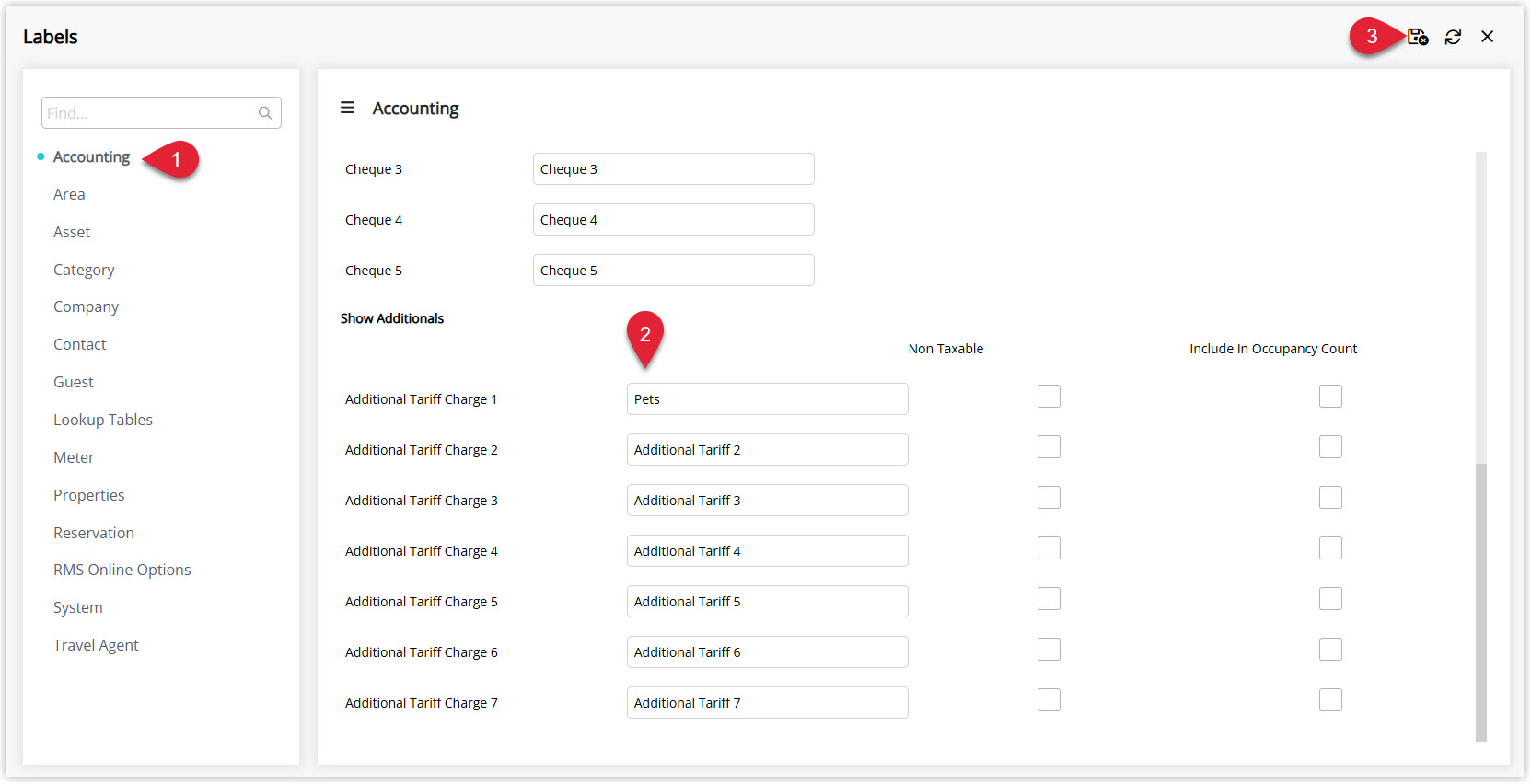Check Non Taxable for Tariff Charge 5

(1049, 599)
